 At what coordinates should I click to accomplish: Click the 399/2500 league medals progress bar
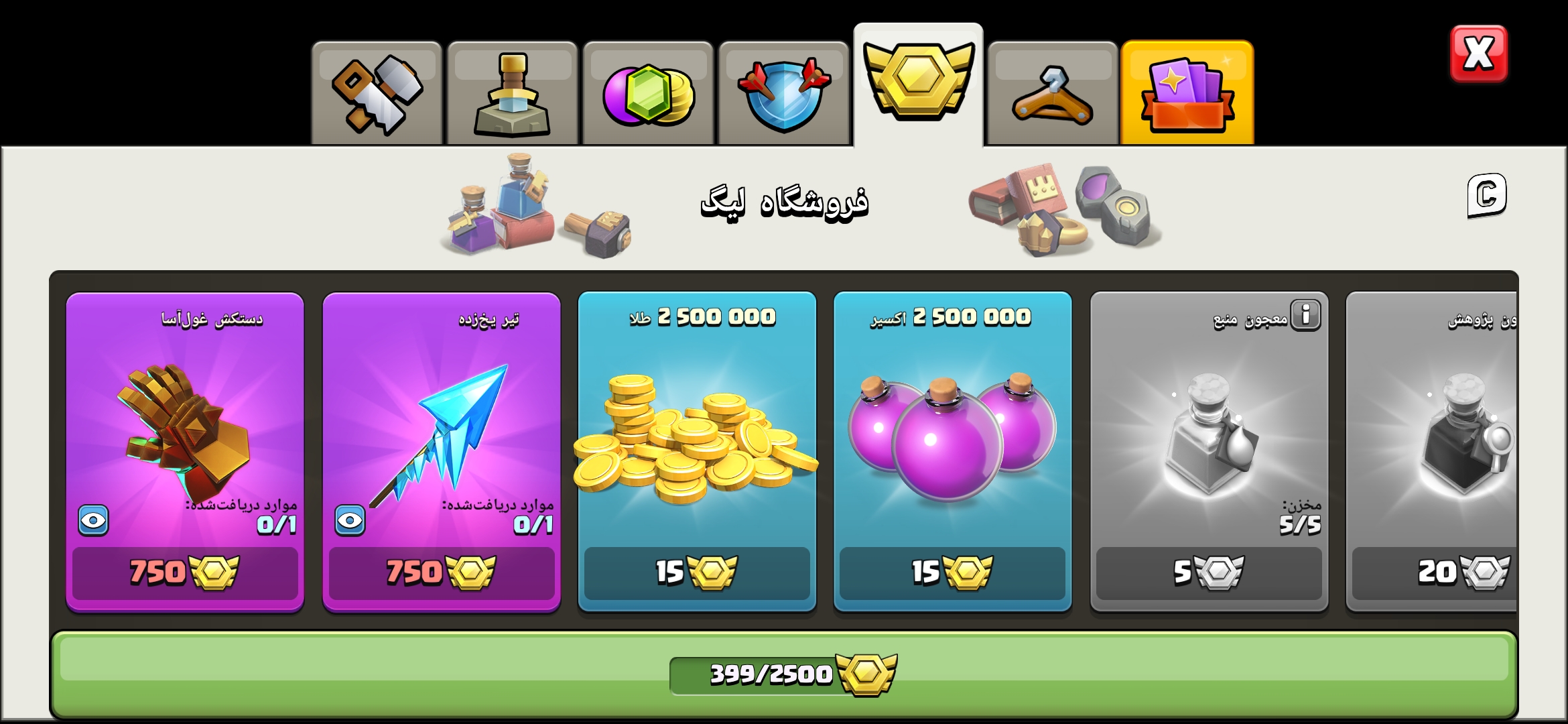click(783, 674)
